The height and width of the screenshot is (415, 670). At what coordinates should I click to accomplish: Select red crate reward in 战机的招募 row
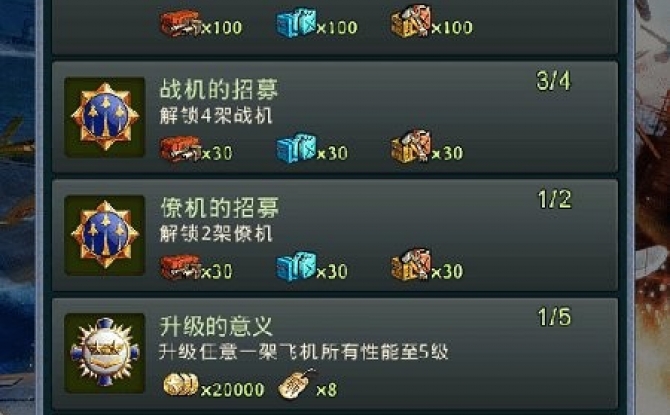[180, 150]
